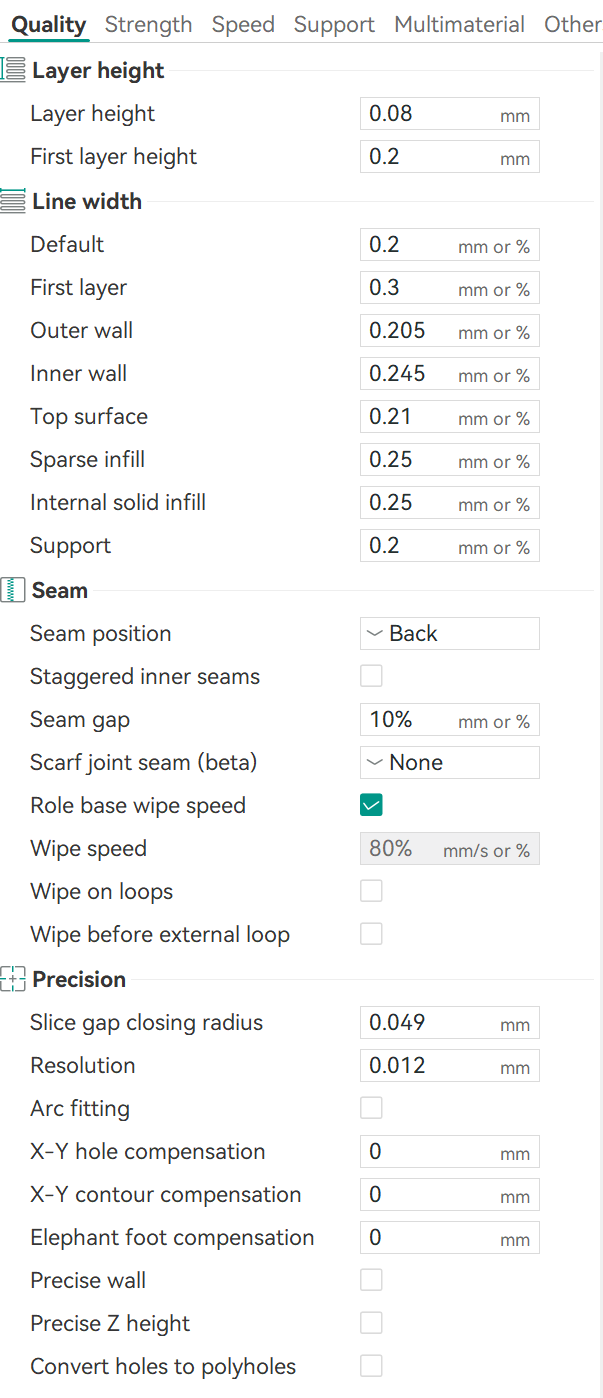Open the Support tab

(334, 24)
